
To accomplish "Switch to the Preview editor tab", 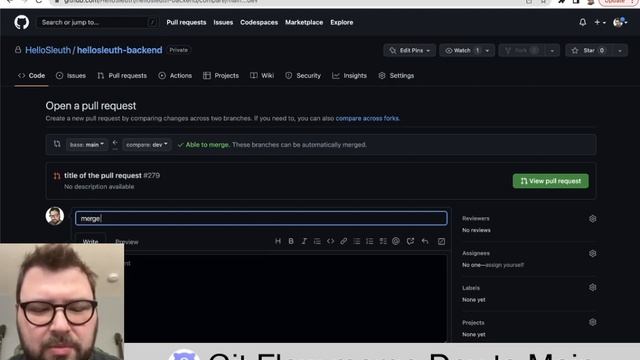I will coord(127,242).
